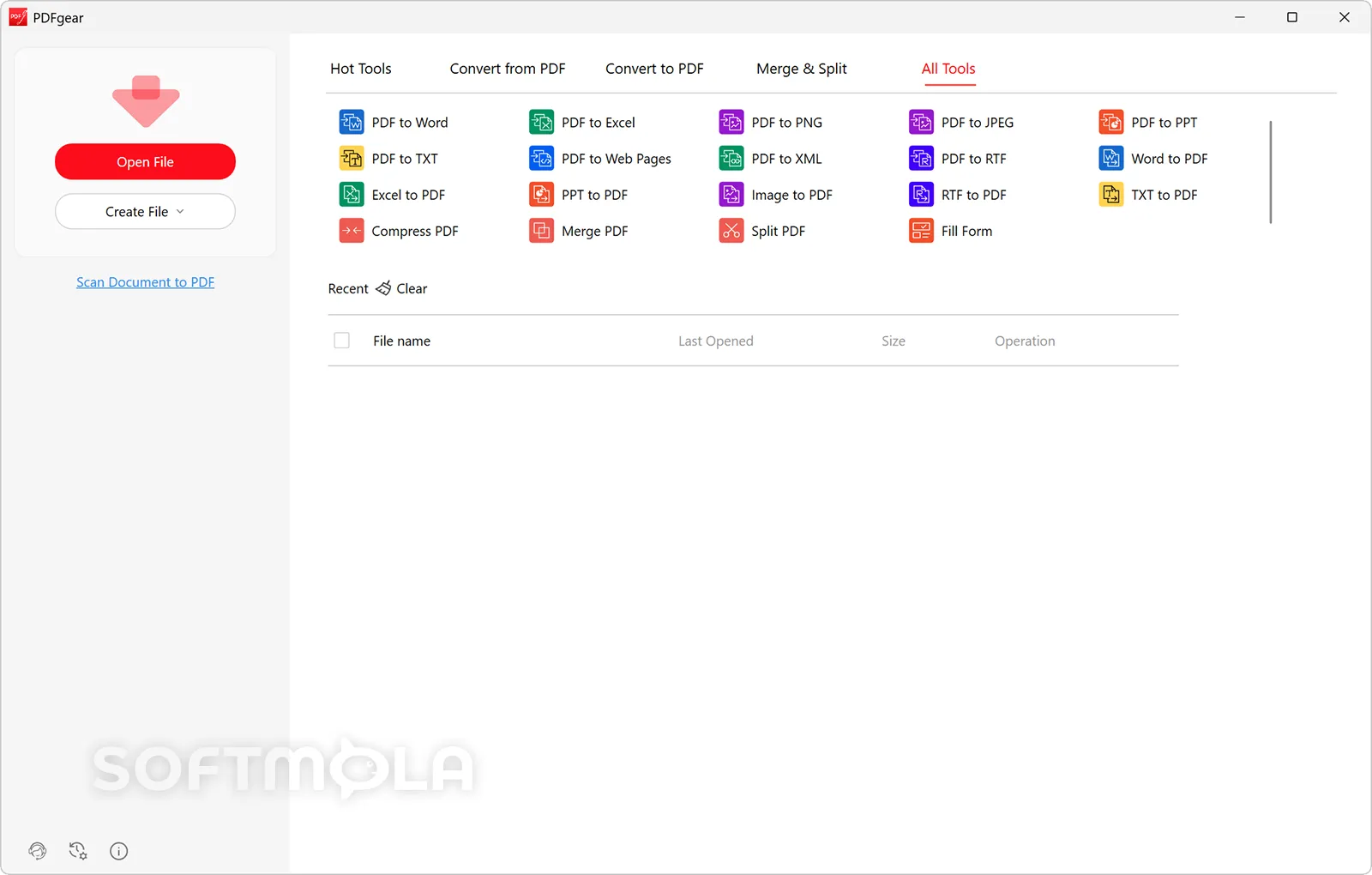Click the Excel to PDF label
Screen dimensions: 1372x875
pos(408,195)
